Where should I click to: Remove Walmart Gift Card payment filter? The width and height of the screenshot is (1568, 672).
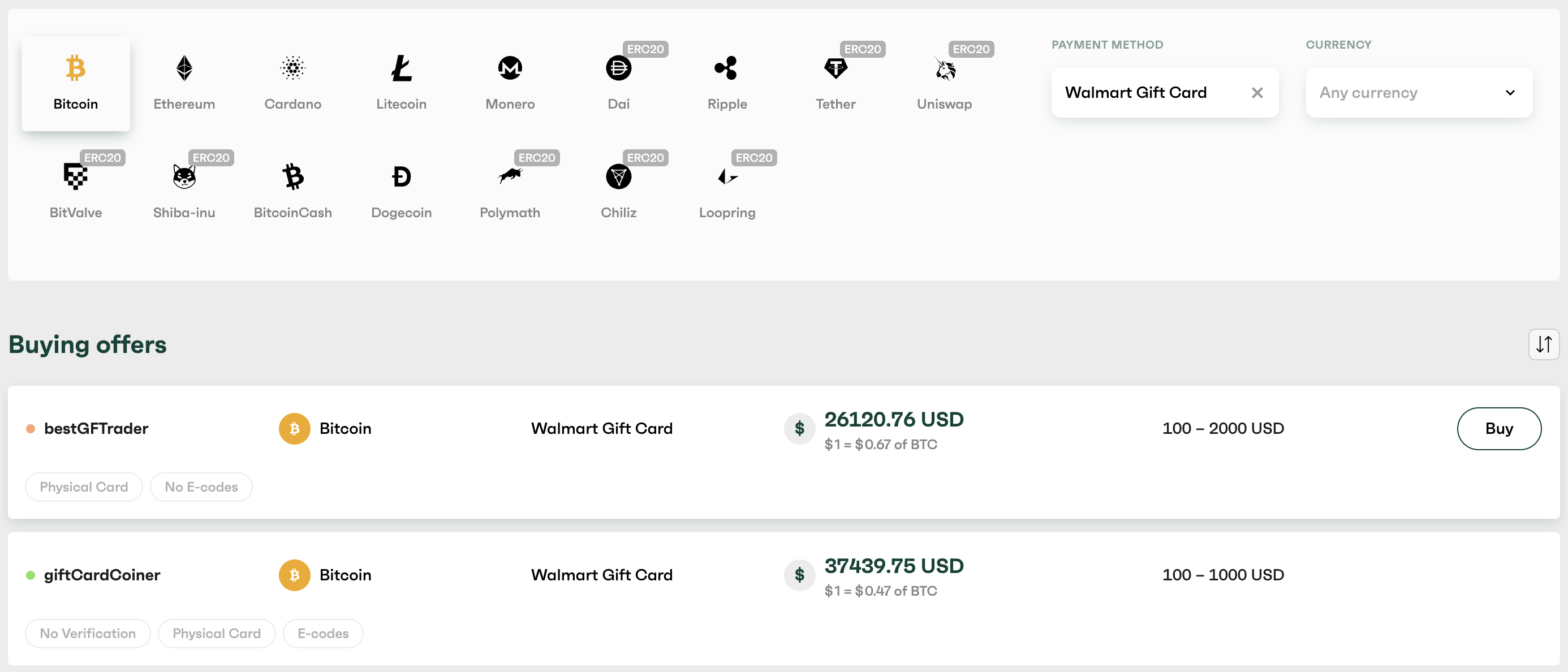[1257, 92]
